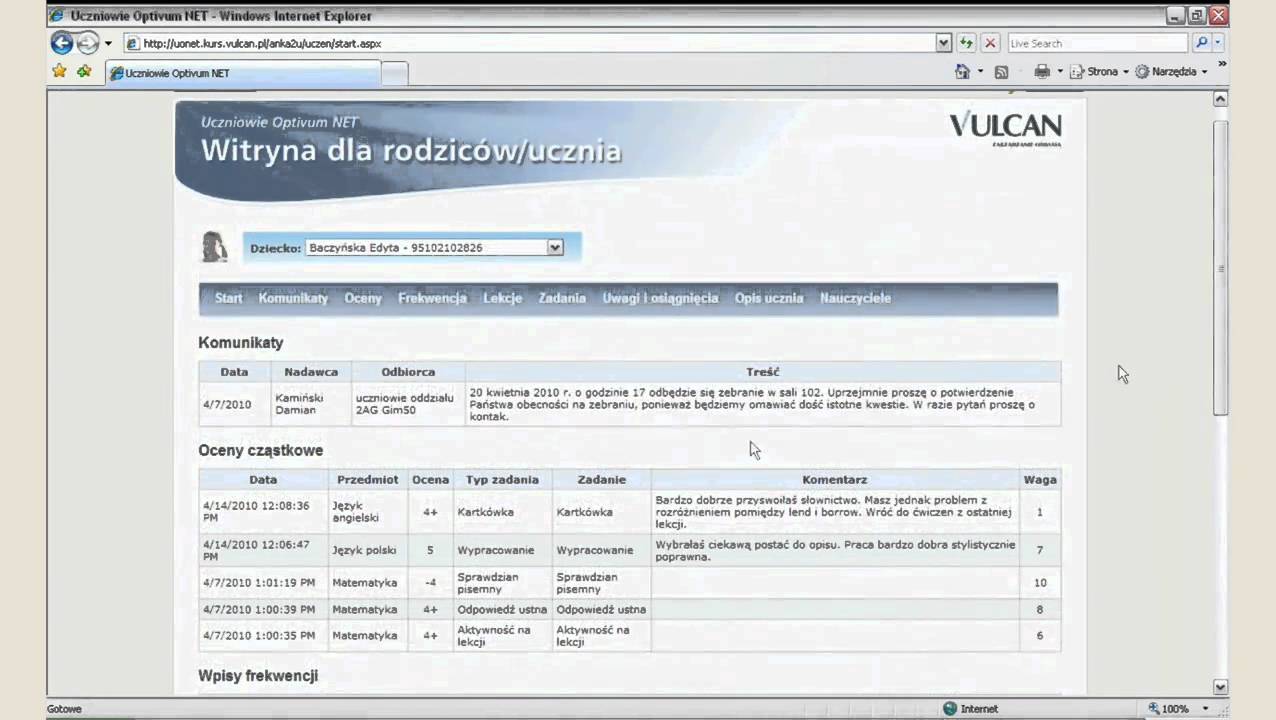Click the 'Język polski' subject cell

pyautogui.click(x=366, y=550)
